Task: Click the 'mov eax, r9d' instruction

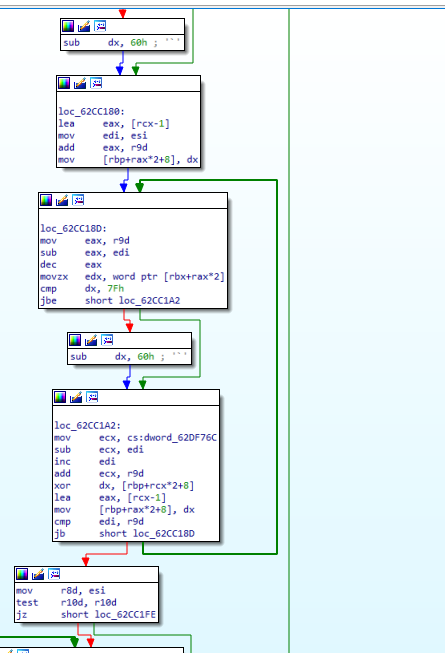Action: click(x=85, y=241)
